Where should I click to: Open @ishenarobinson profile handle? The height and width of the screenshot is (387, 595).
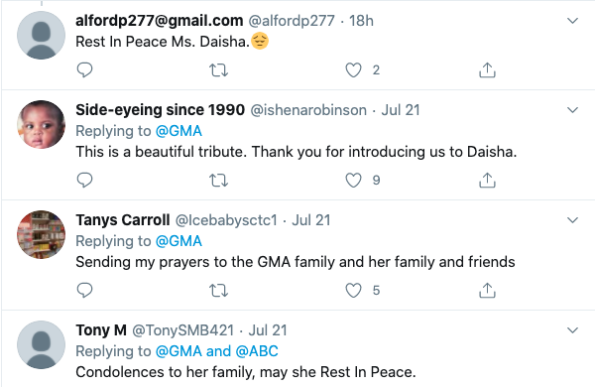click(x=309, y=110)
